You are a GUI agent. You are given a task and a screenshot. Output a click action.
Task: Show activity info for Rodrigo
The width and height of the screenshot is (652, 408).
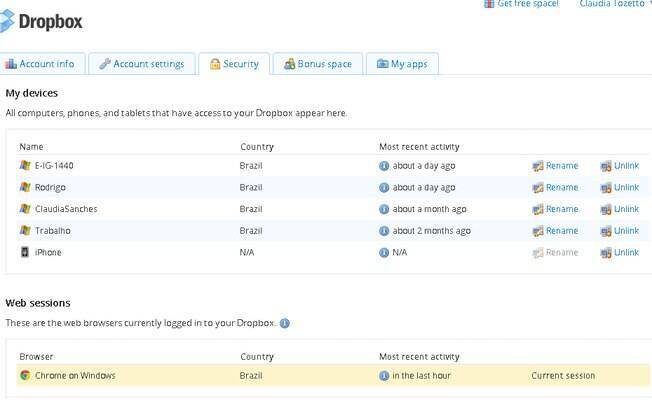[x=384, y=188]
